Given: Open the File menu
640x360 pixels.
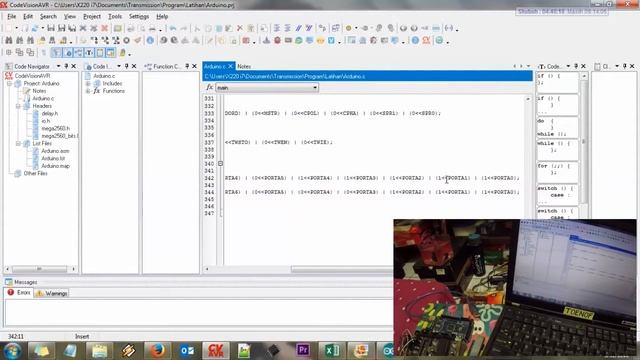Looking at the screenshot, I should coord(11,16).
